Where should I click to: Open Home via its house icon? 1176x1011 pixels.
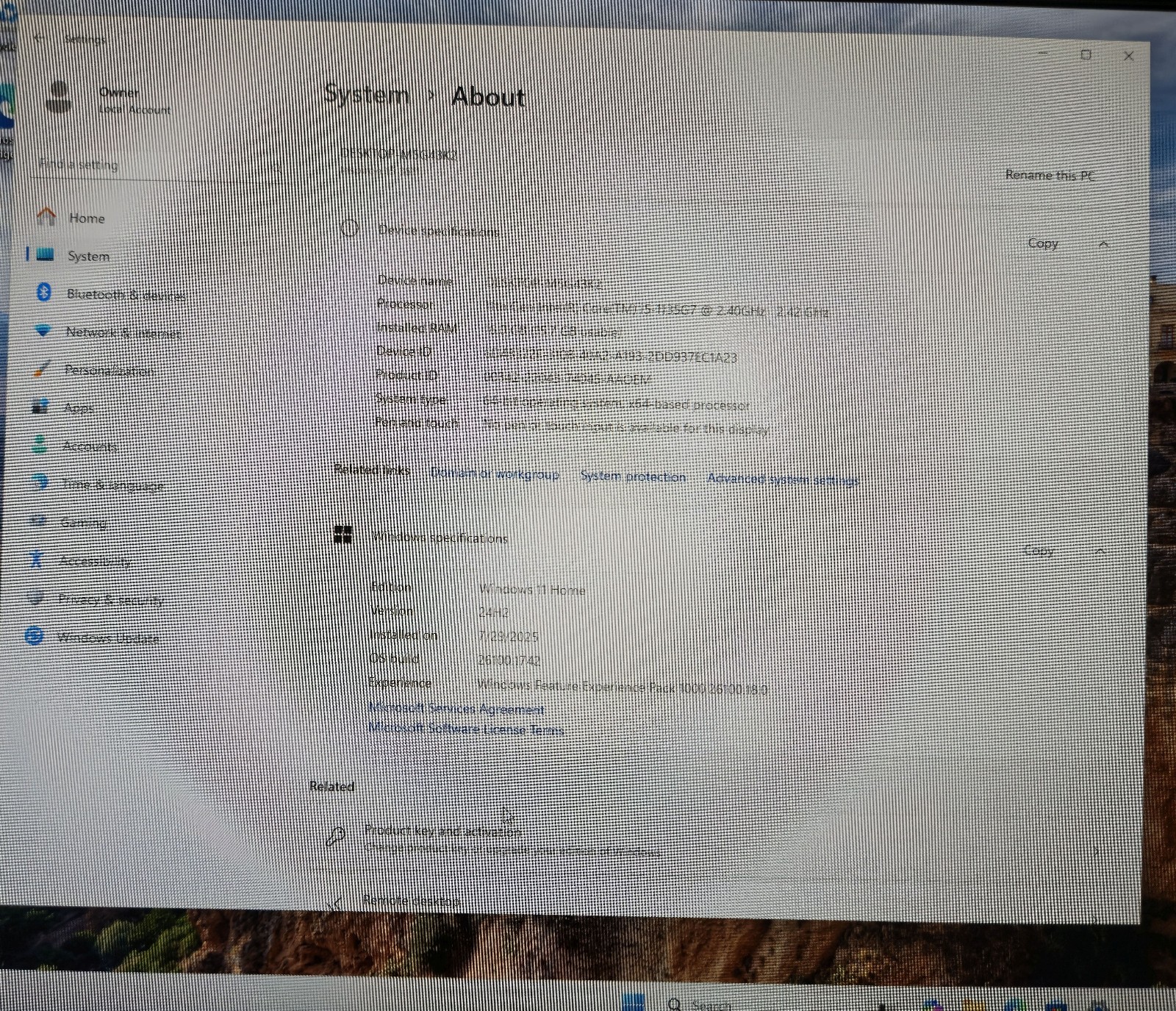46,216
